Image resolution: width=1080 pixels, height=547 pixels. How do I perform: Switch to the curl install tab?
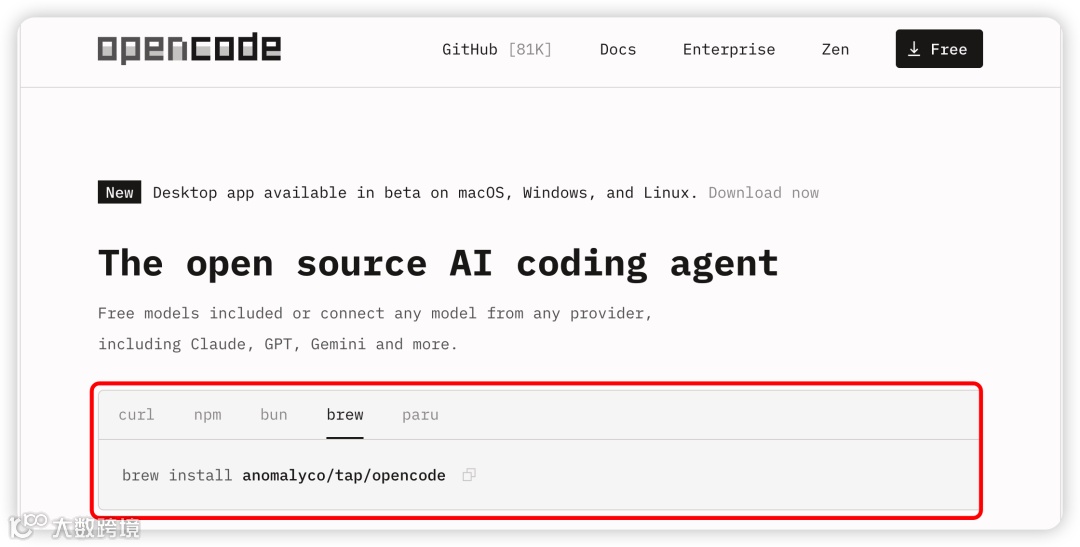pos(136,415)
